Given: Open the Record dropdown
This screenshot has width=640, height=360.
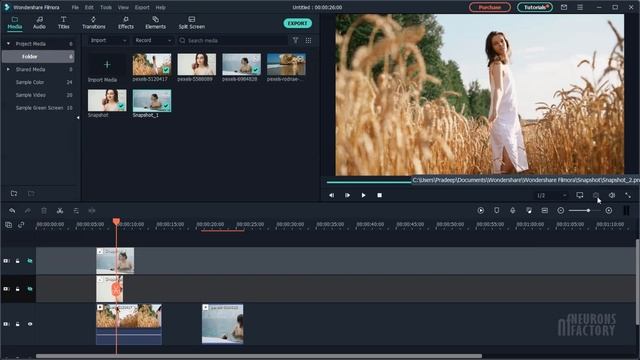Looking at the screenshot, I should click(x=153, y=40).
